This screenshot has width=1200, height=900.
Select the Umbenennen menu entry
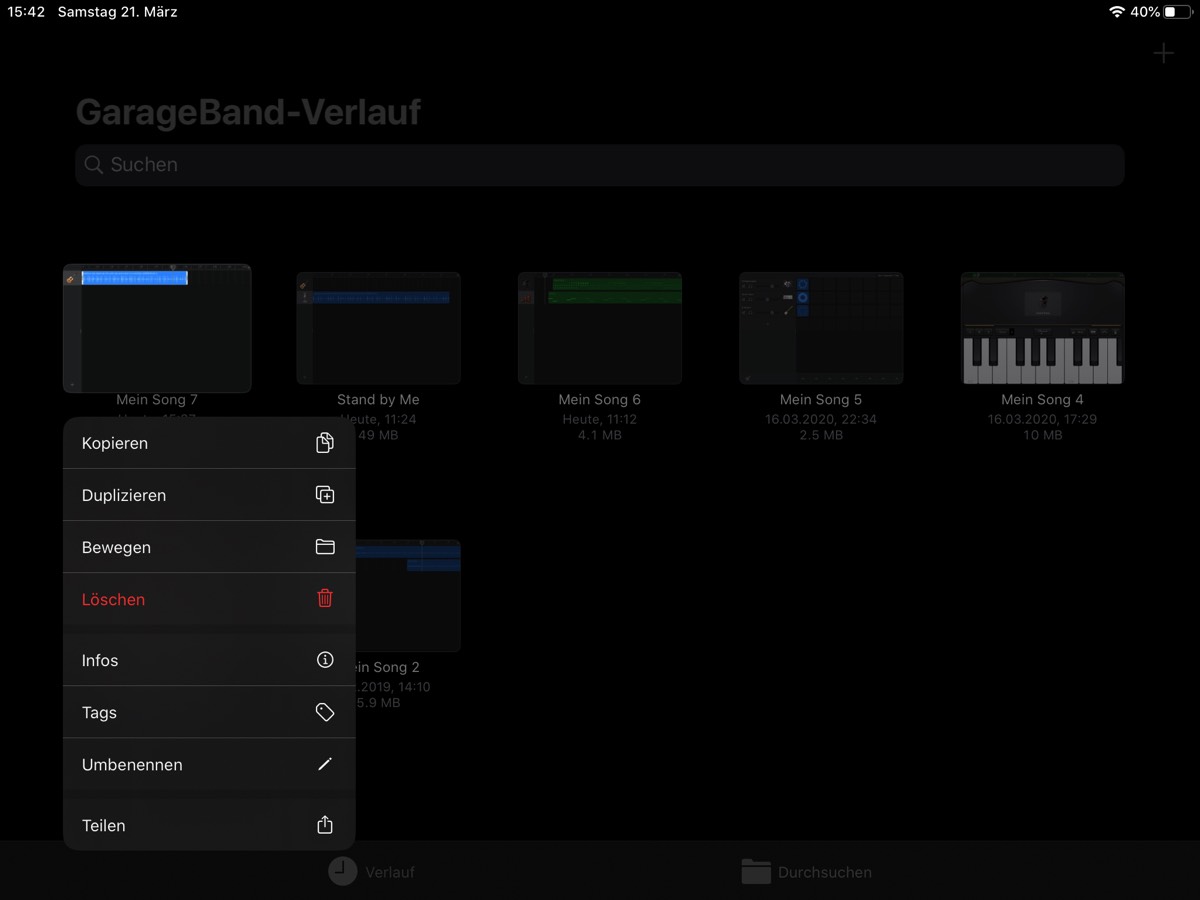coord(132,764)
